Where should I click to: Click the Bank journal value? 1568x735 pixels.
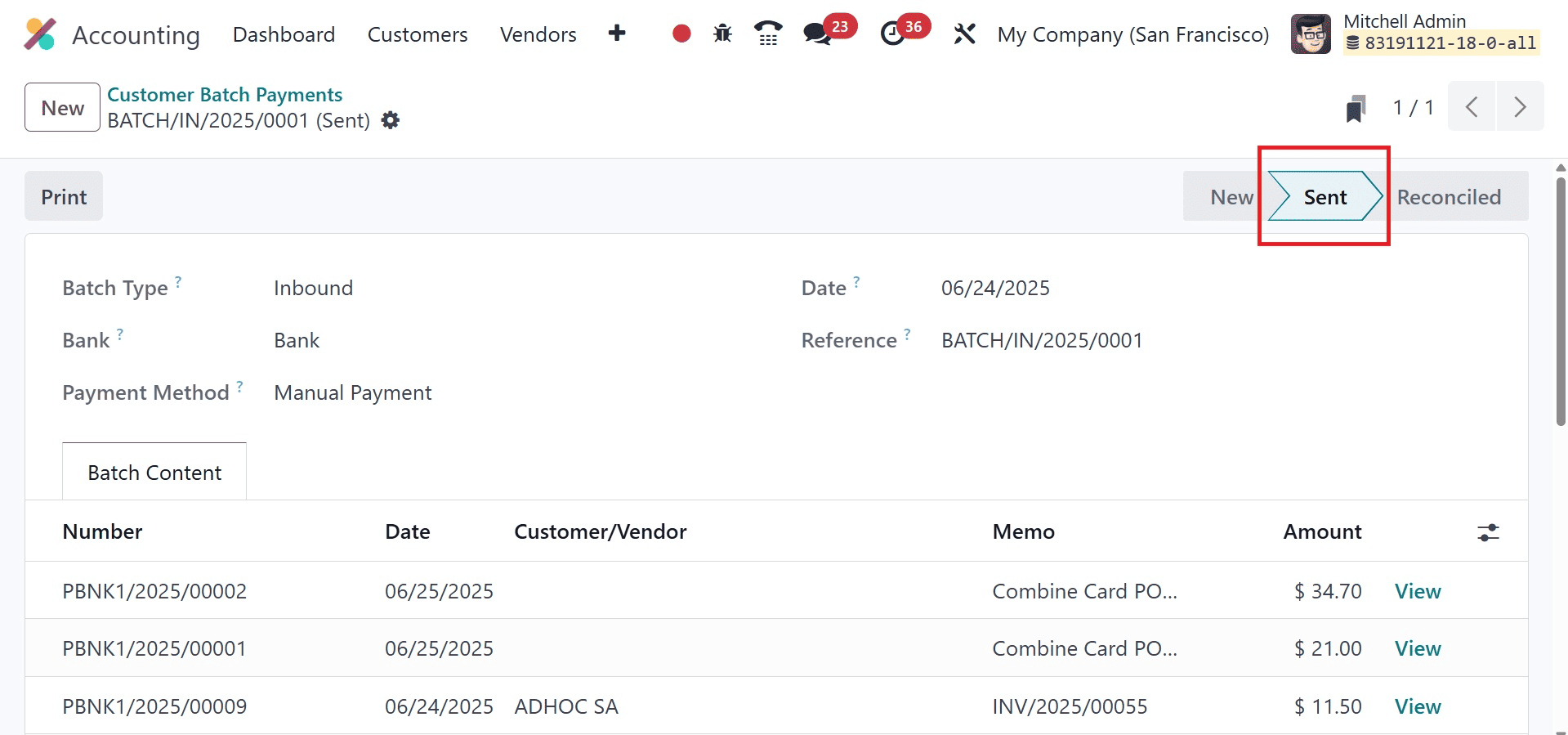(297, 340)
